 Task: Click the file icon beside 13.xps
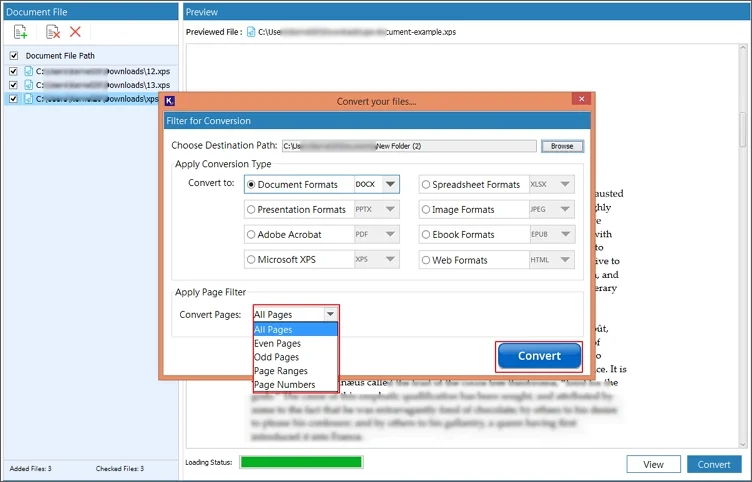point(29,85)
